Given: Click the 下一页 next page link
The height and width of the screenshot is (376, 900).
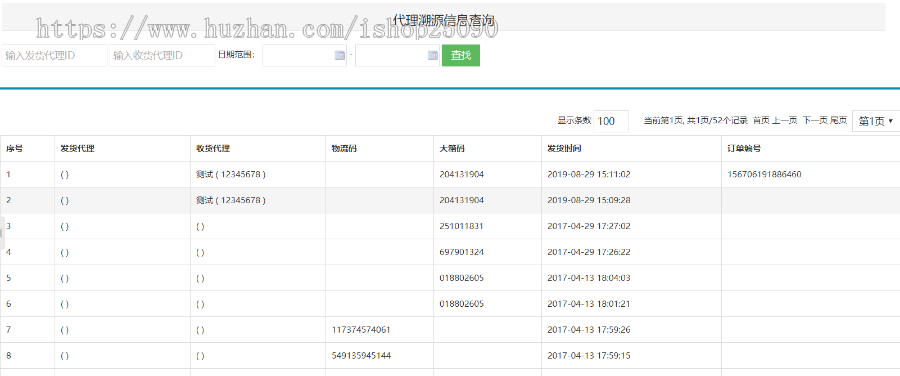Looking at the screenshot, I should click(x=815, y=121).
